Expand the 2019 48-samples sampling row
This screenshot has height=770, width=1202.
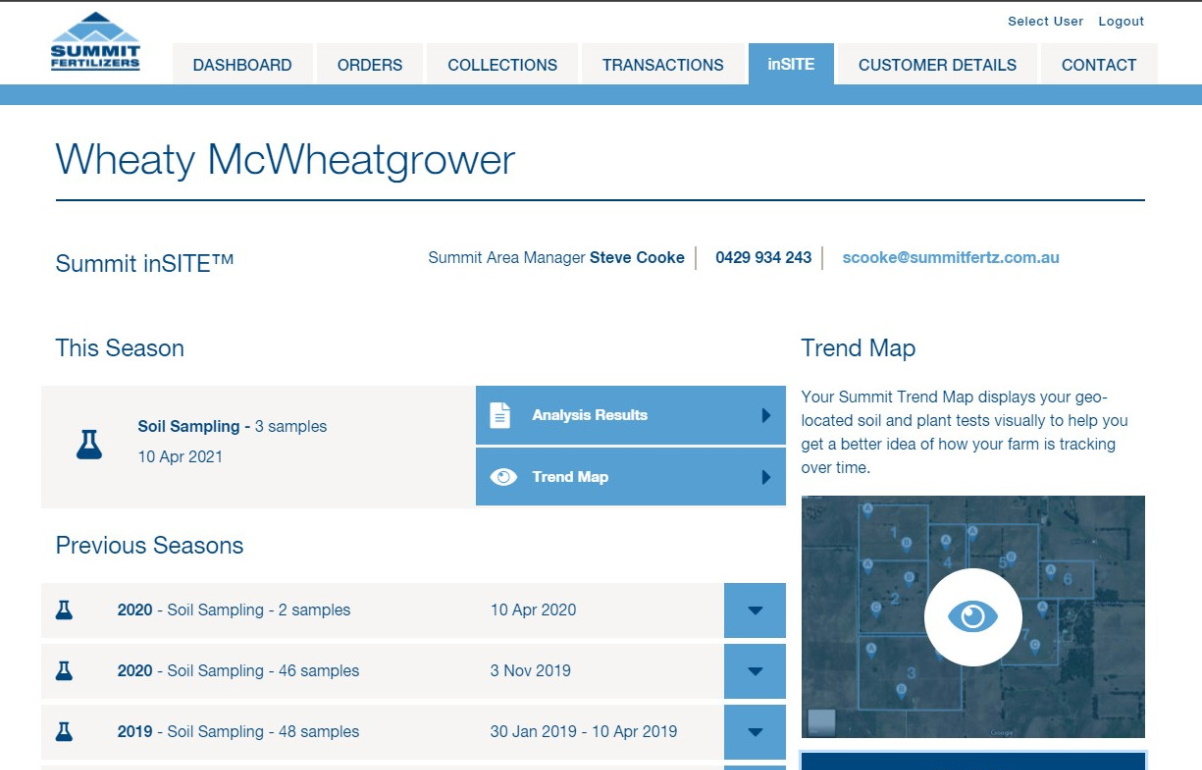754,732
